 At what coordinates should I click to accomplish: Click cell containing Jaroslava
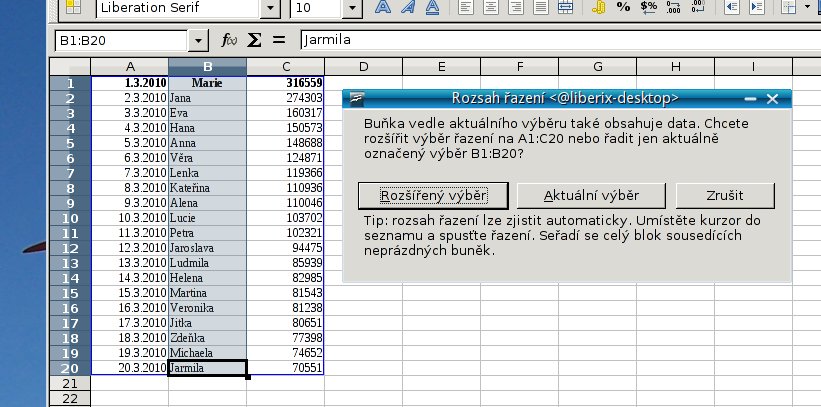click(x=208, y=248)
